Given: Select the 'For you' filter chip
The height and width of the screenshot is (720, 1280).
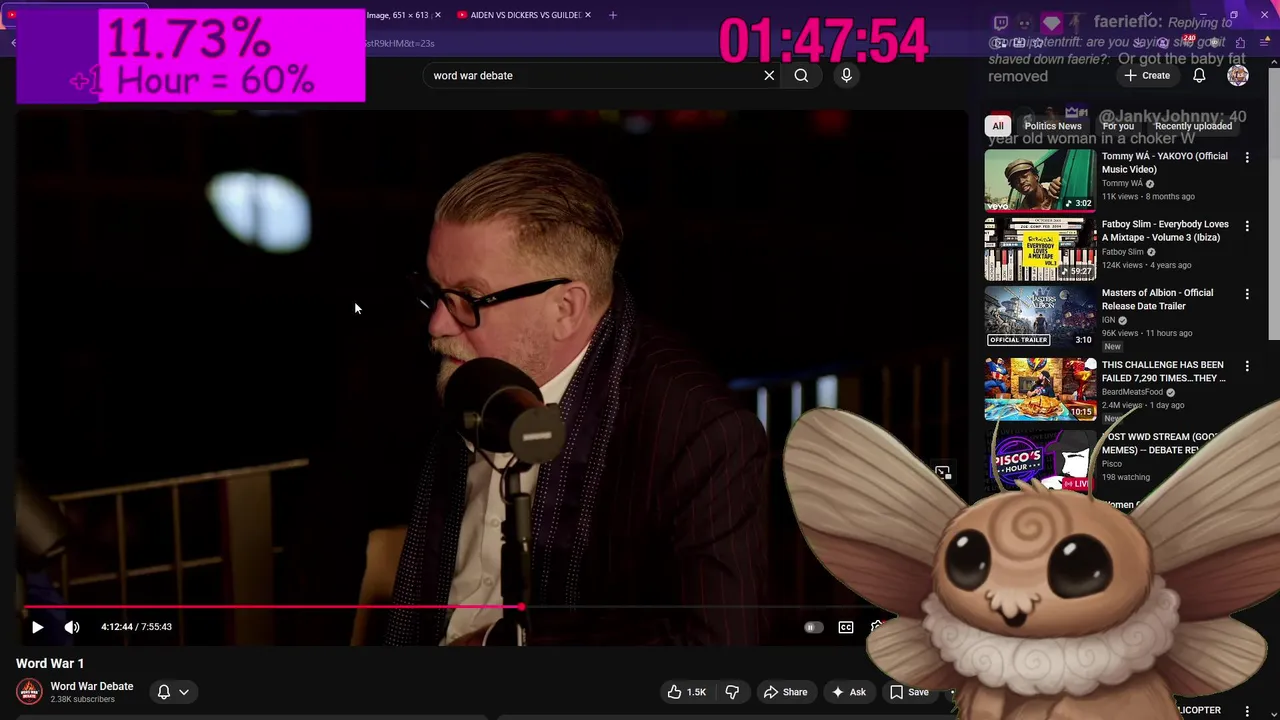Looking at the screenshot, I should click(1118, 126).
